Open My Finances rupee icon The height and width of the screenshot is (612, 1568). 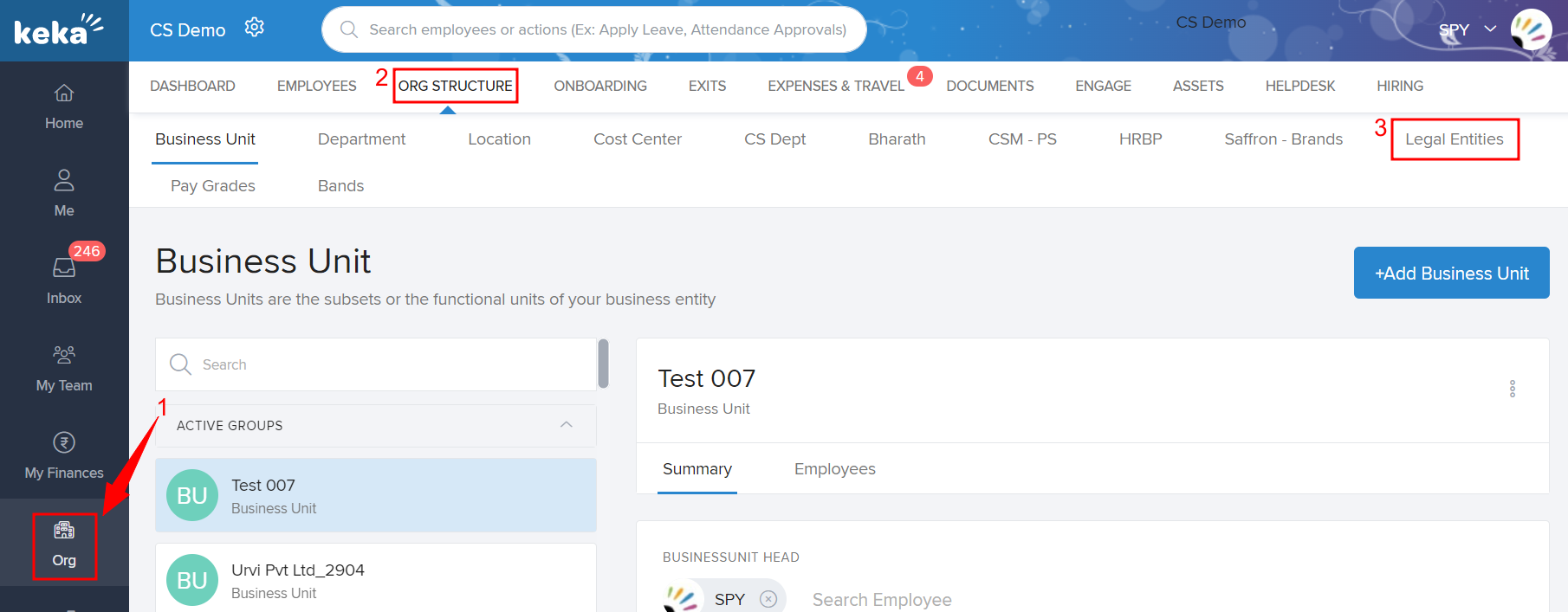tap(64, 443)
